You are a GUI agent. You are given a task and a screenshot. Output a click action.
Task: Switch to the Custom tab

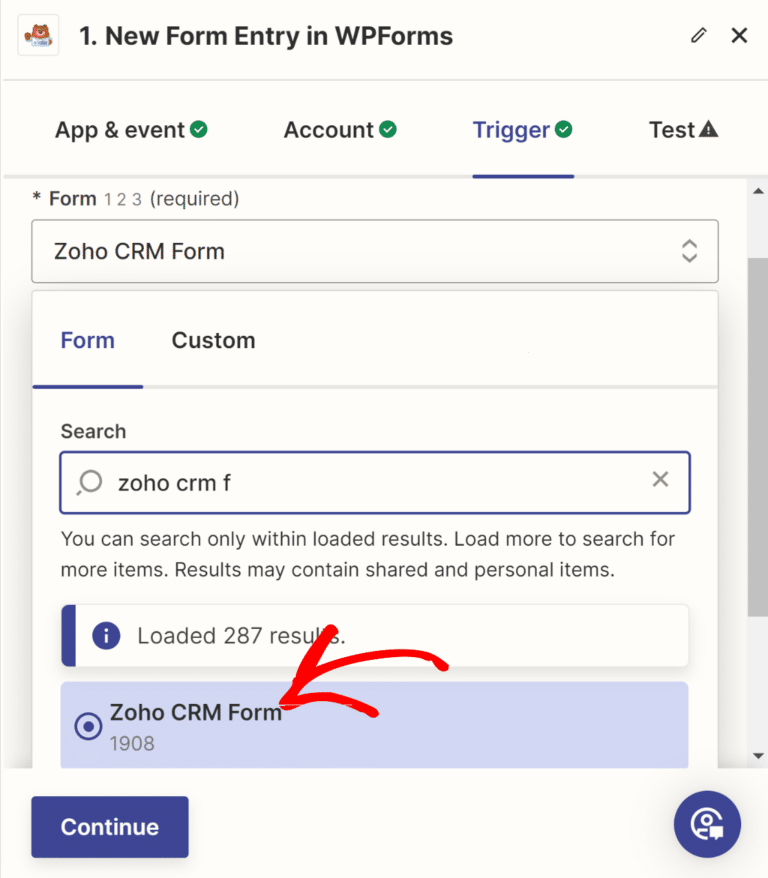pos(213,340)
